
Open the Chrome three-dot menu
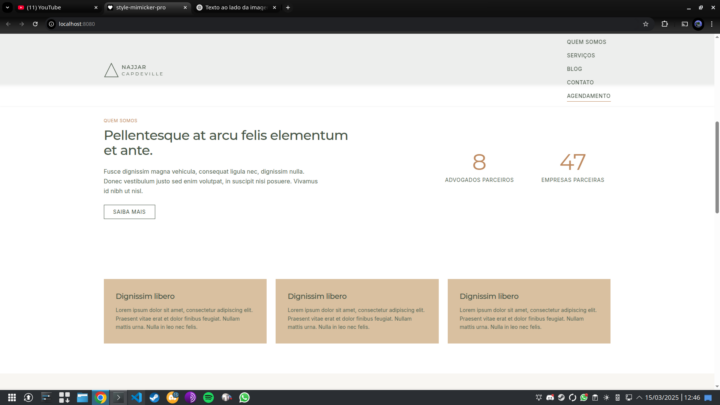tap(711, 23)
